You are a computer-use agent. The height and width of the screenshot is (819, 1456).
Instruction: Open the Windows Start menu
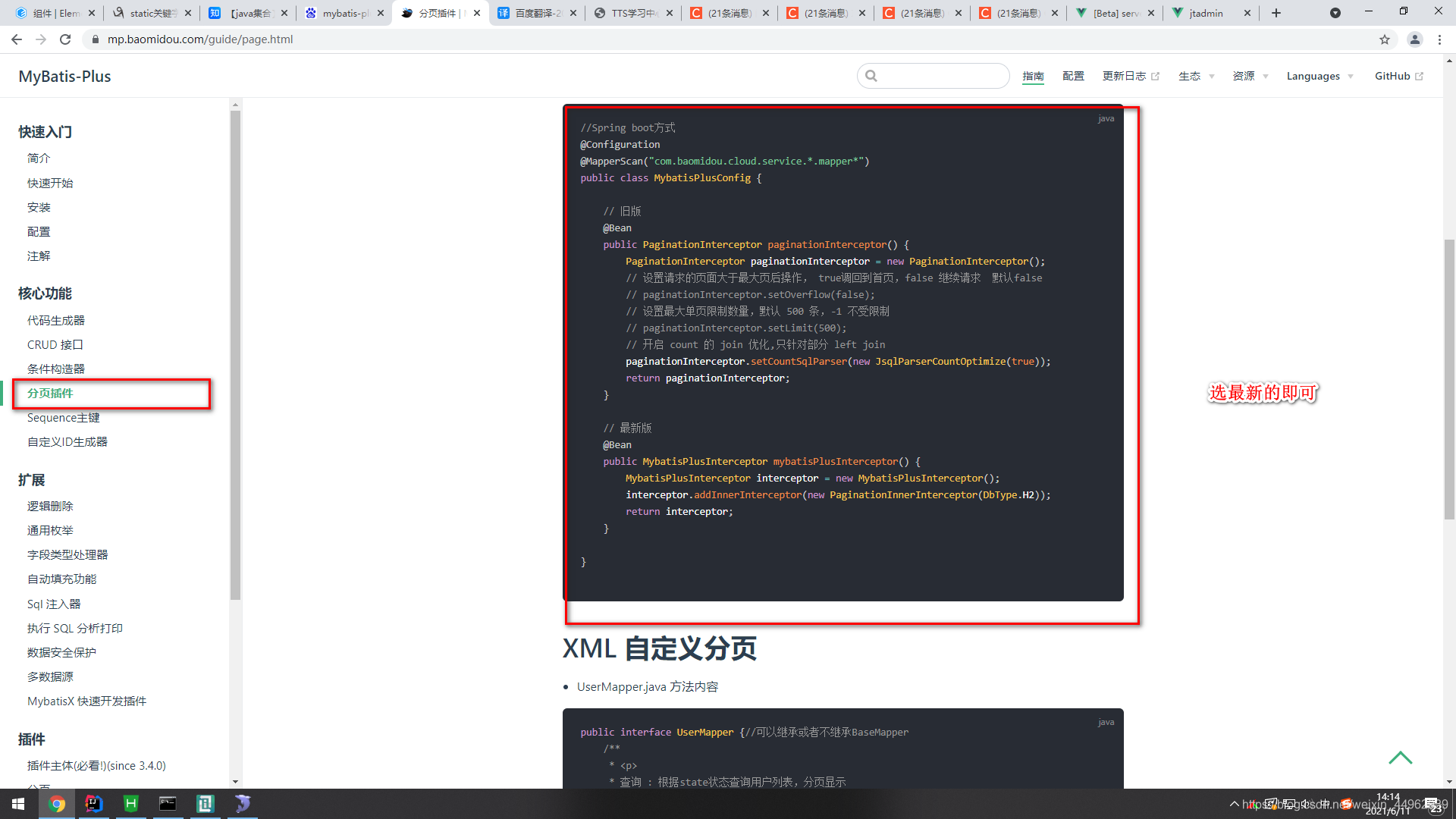coord(18,804)
